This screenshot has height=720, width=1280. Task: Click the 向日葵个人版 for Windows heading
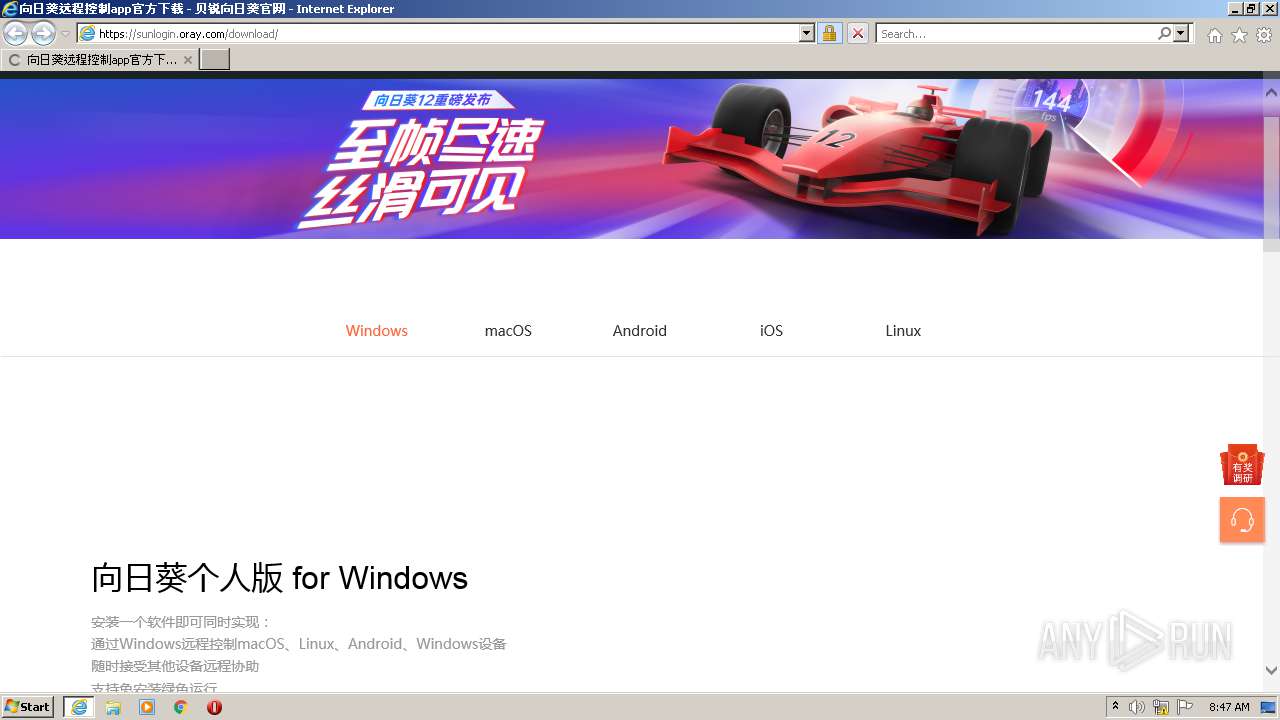[280, 578]
